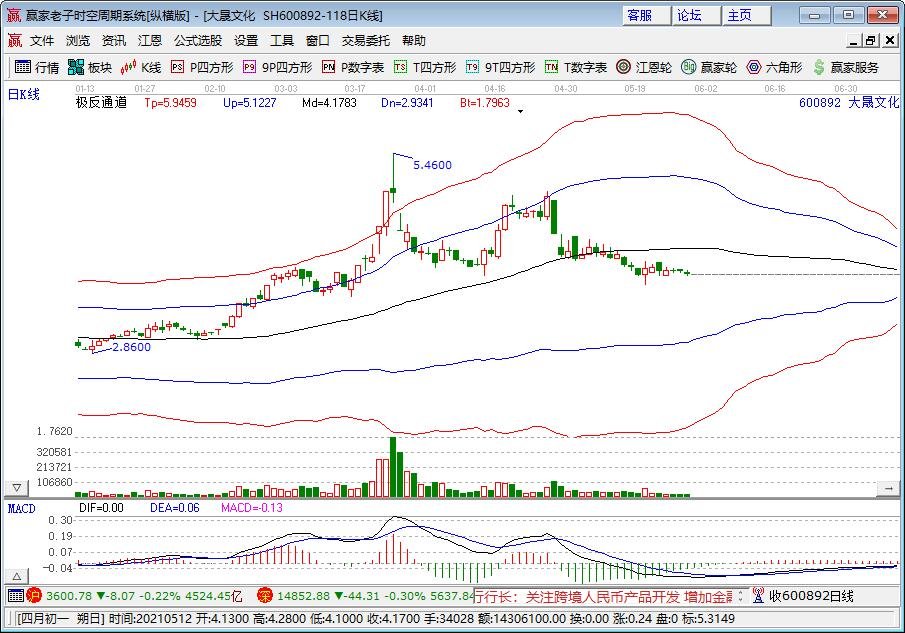Click the right arrow button beside volume panel
The image size is (905, 633).
click(x=888, y=488)
